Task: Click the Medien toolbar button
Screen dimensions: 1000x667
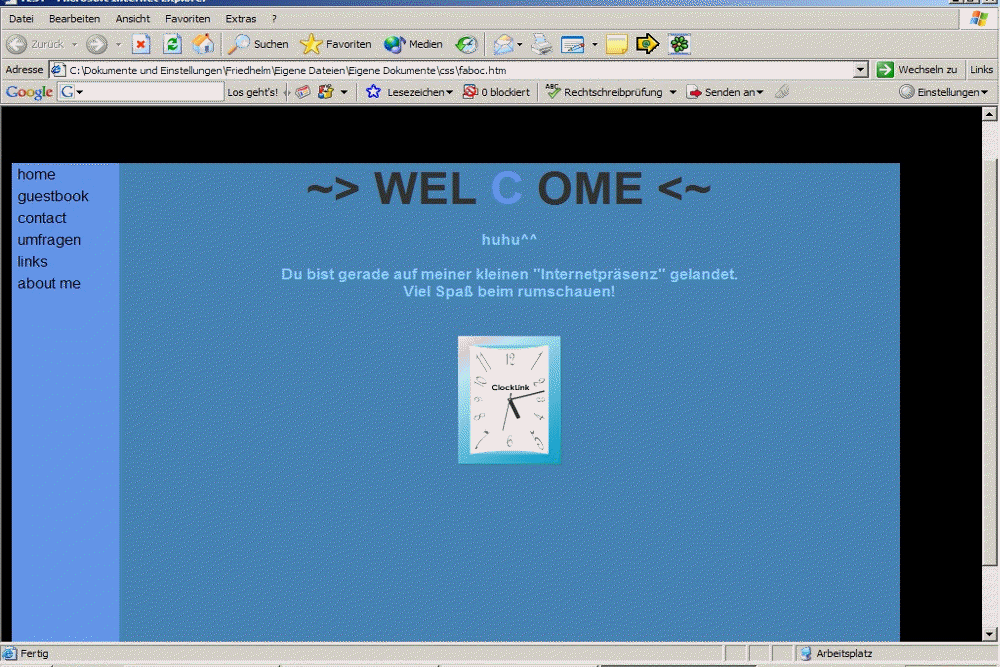Action: (x=413, y=44)
